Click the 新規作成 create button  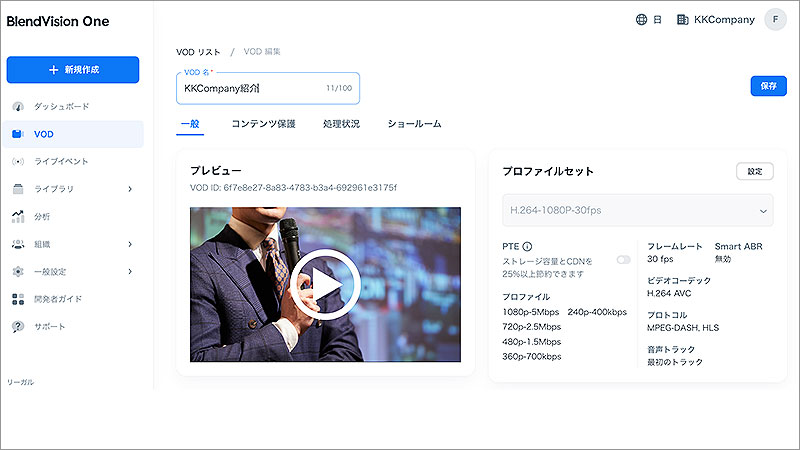coord(73,69)
